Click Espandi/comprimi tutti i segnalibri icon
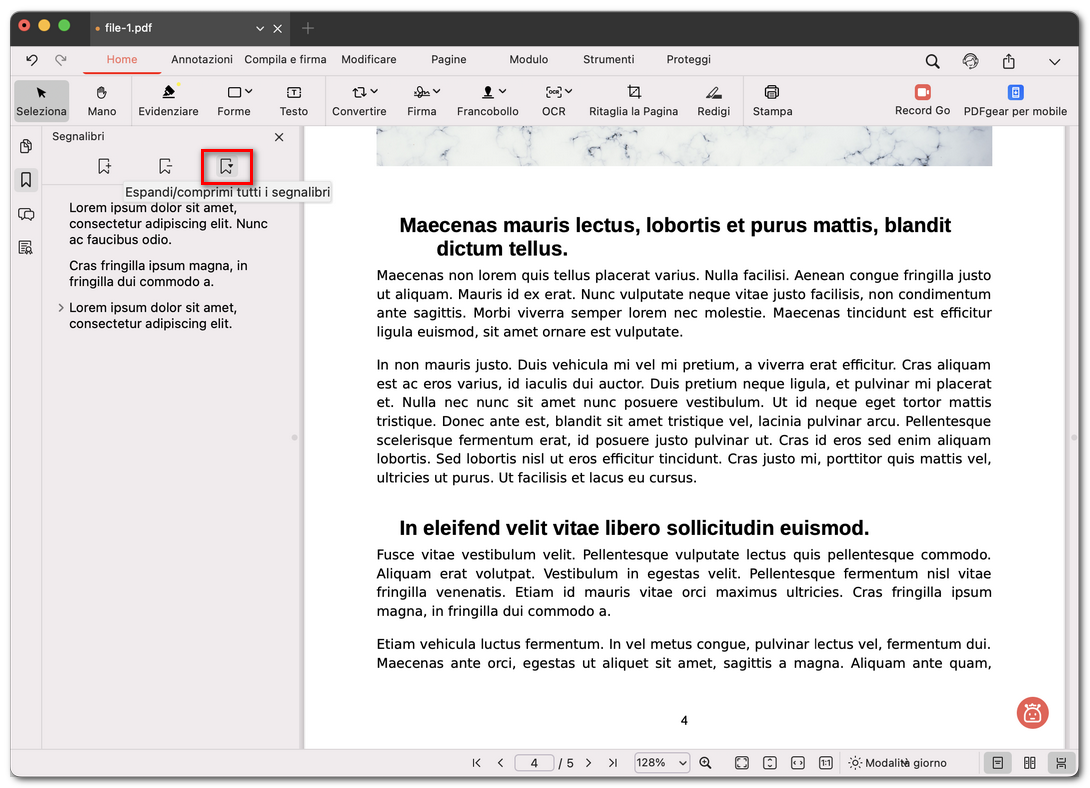This screenshot has width=1090, height=788. 227,165
